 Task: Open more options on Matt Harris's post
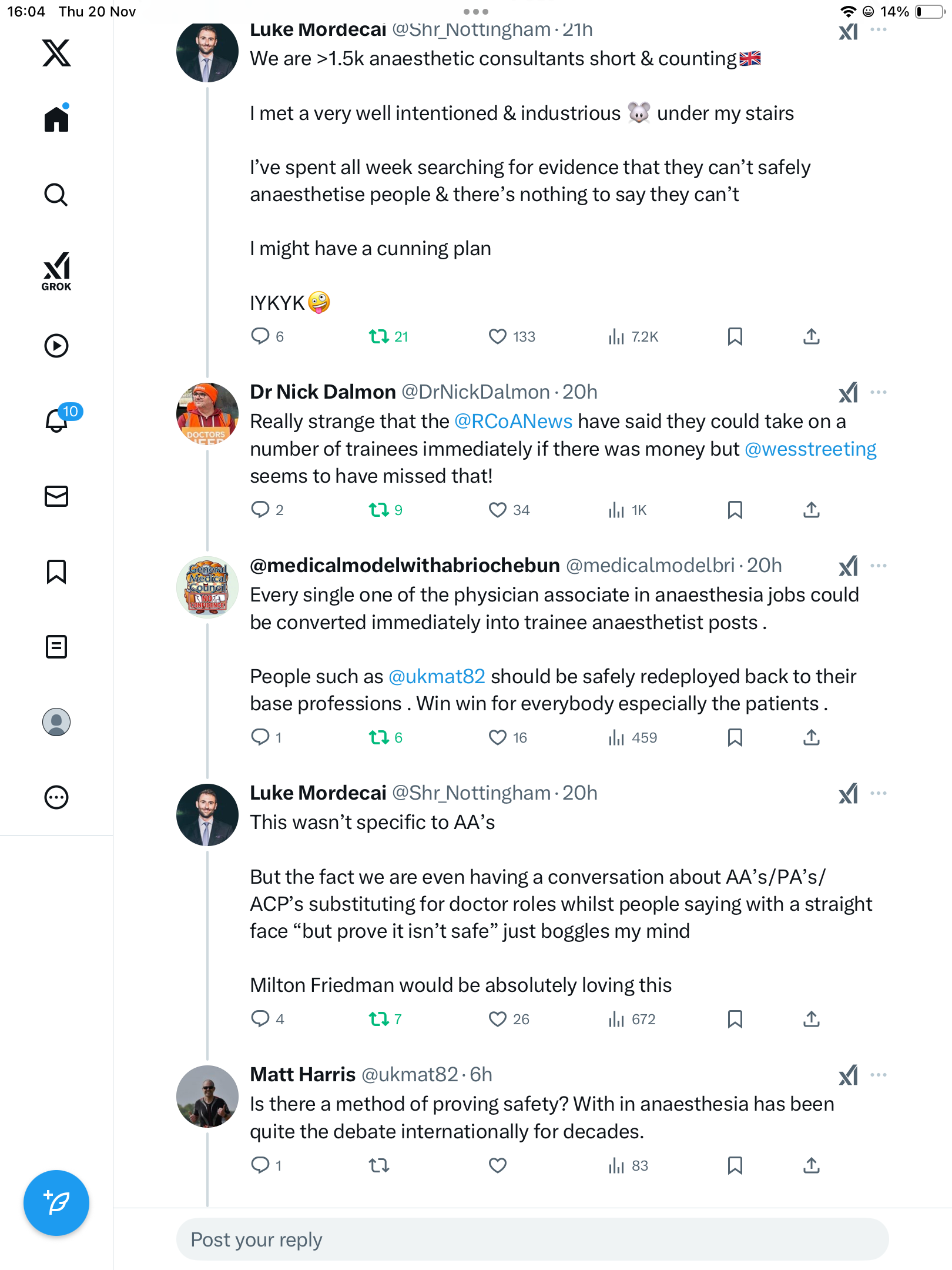pyautogui.click(x=879, y=1075)
